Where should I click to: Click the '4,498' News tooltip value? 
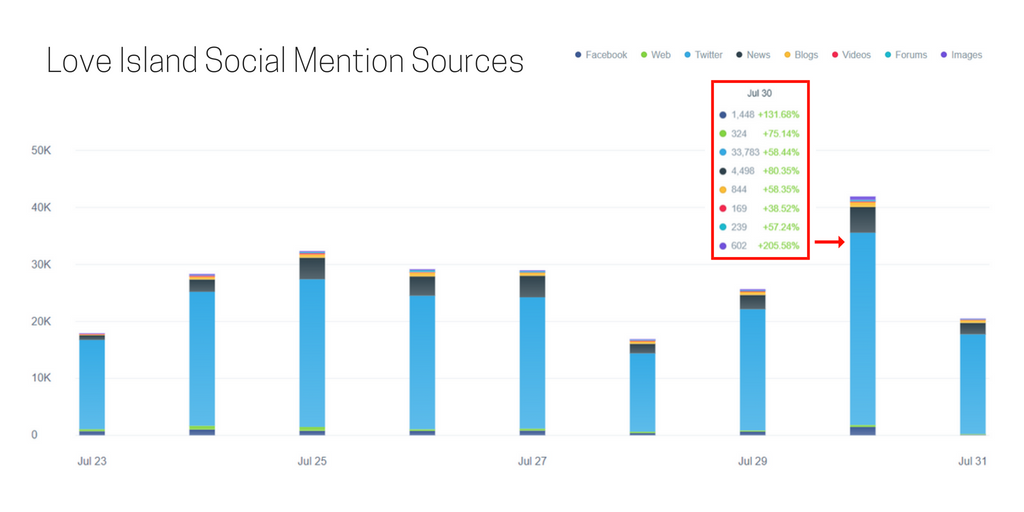(x=743, y=171)
